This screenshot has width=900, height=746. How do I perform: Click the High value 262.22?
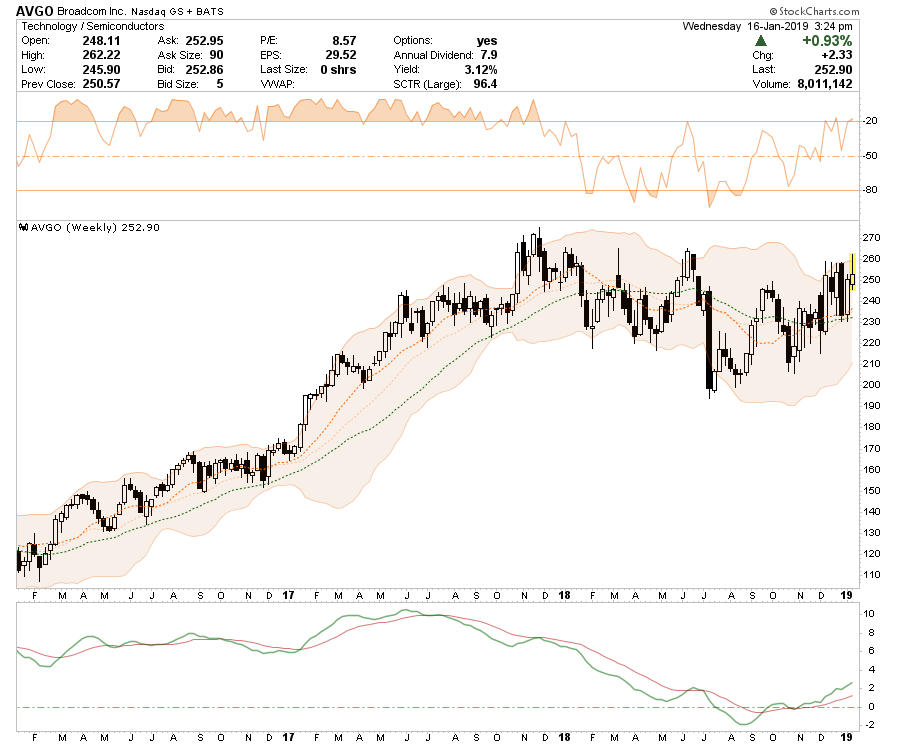click(102, 55)
